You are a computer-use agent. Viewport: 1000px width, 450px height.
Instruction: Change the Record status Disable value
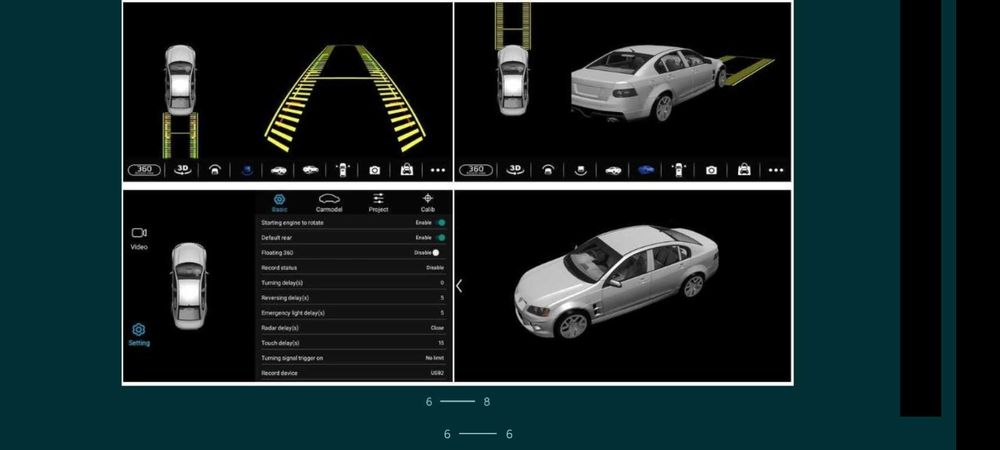pos(435,268)
